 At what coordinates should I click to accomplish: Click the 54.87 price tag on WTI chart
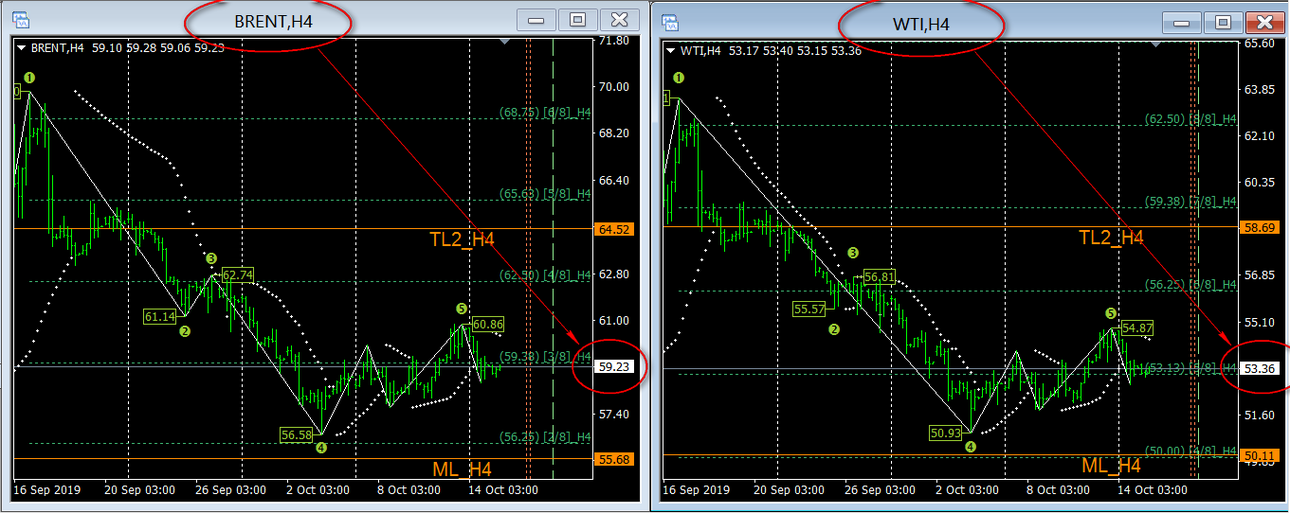pos(1138,327)
